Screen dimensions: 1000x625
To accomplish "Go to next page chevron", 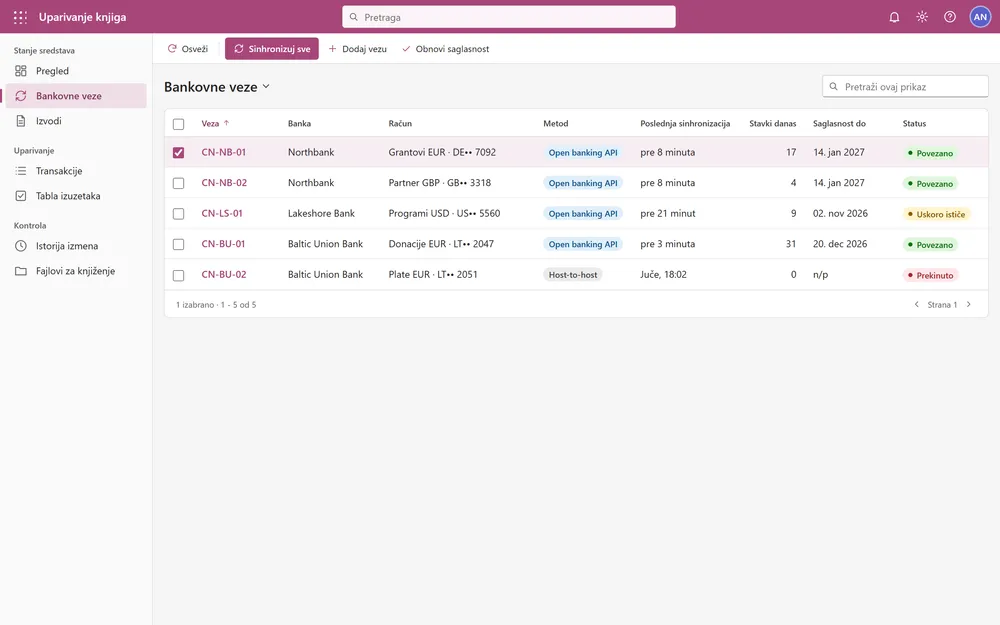I will coord(969,305).
